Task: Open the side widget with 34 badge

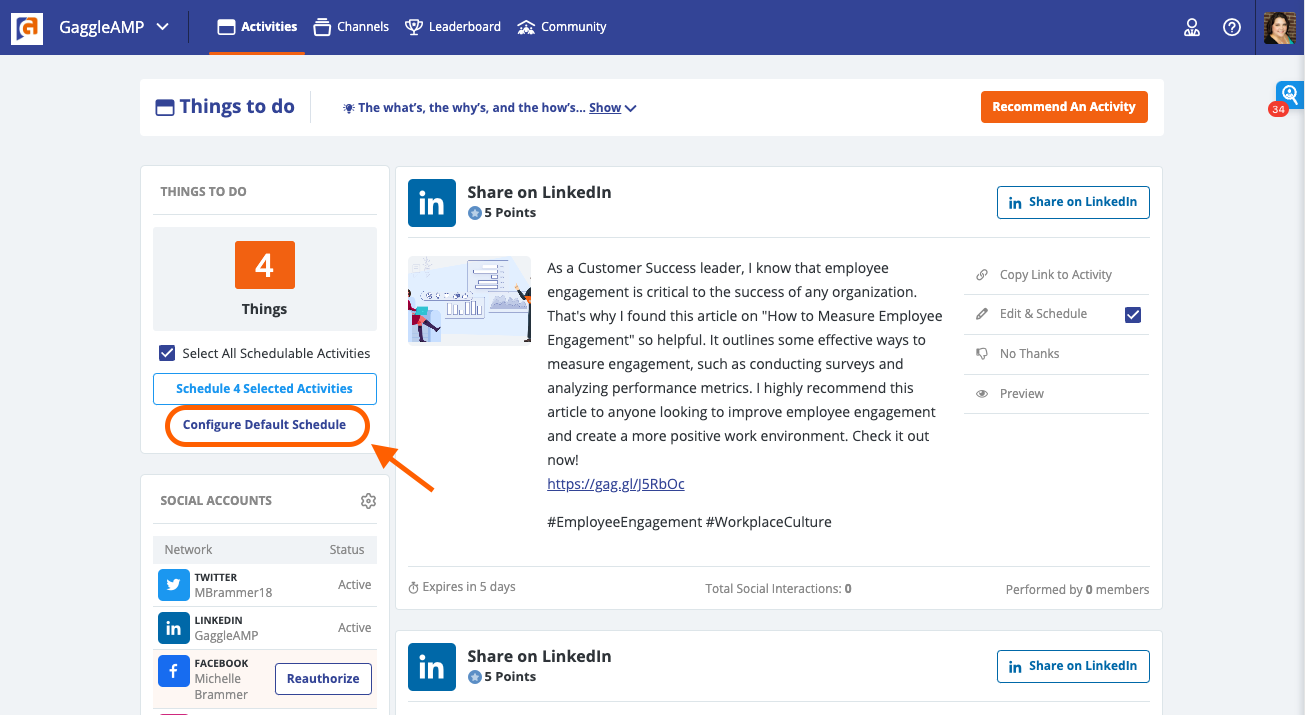Action: coord(1289,96)
